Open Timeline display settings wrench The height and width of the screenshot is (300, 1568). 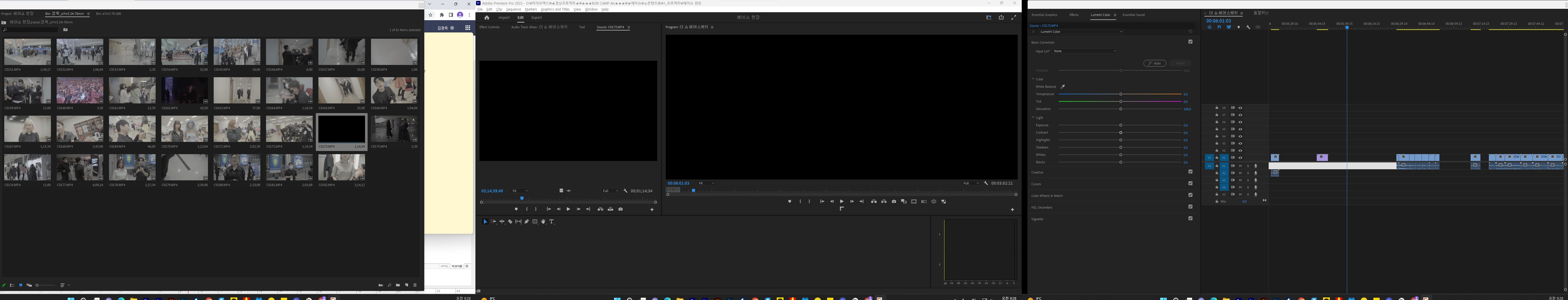1248,27
